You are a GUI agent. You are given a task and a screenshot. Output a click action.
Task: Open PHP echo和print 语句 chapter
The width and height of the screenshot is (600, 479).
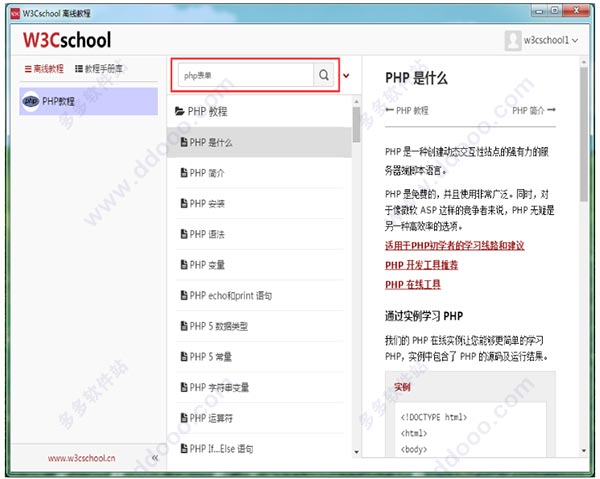coord(259,295)
